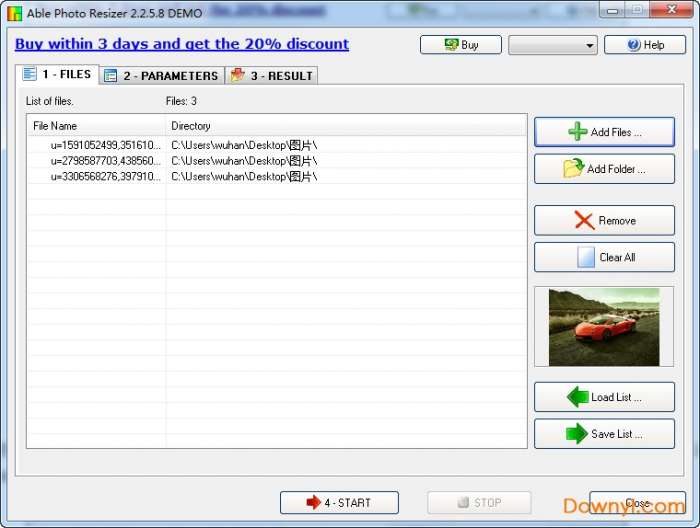The image size is (700, 528).
Task: Click the Add Folder button
Action: coord(604,169)
